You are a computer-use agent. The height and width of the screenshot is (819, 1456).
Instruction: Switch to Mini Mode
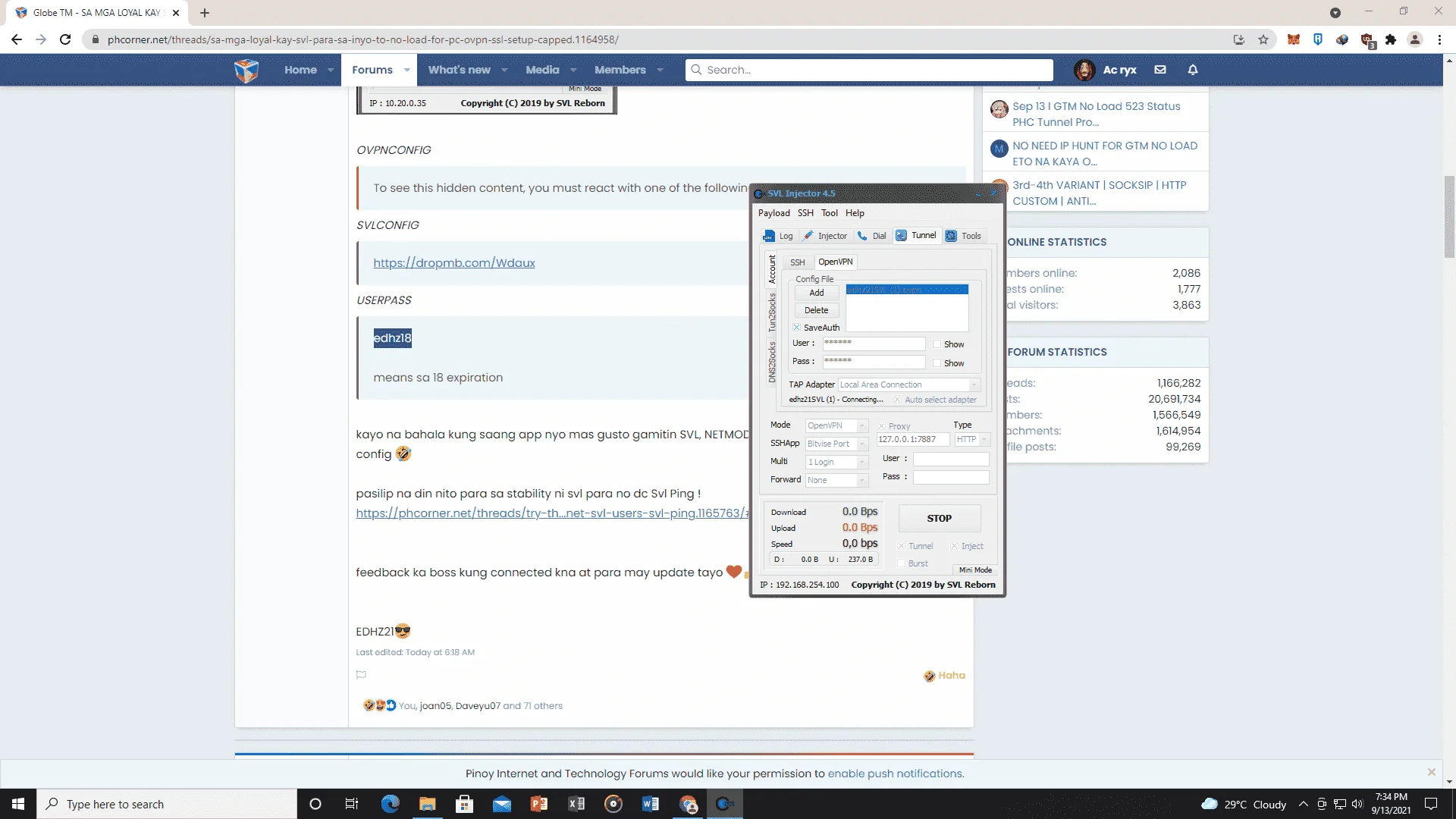pos(975,570)
